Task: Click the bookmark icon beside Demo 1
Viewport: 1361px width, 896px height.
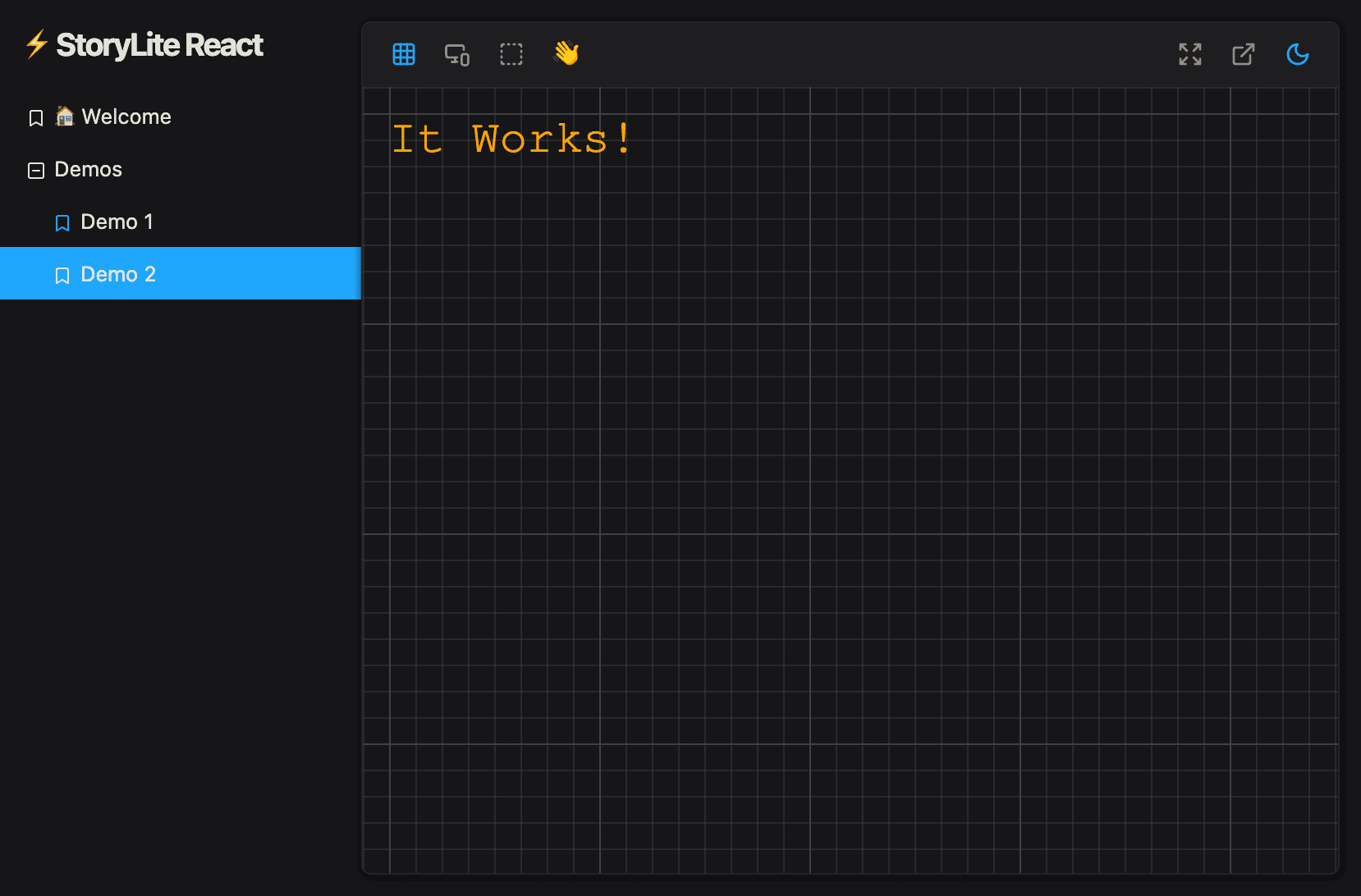Action: [x=62, y=222]
